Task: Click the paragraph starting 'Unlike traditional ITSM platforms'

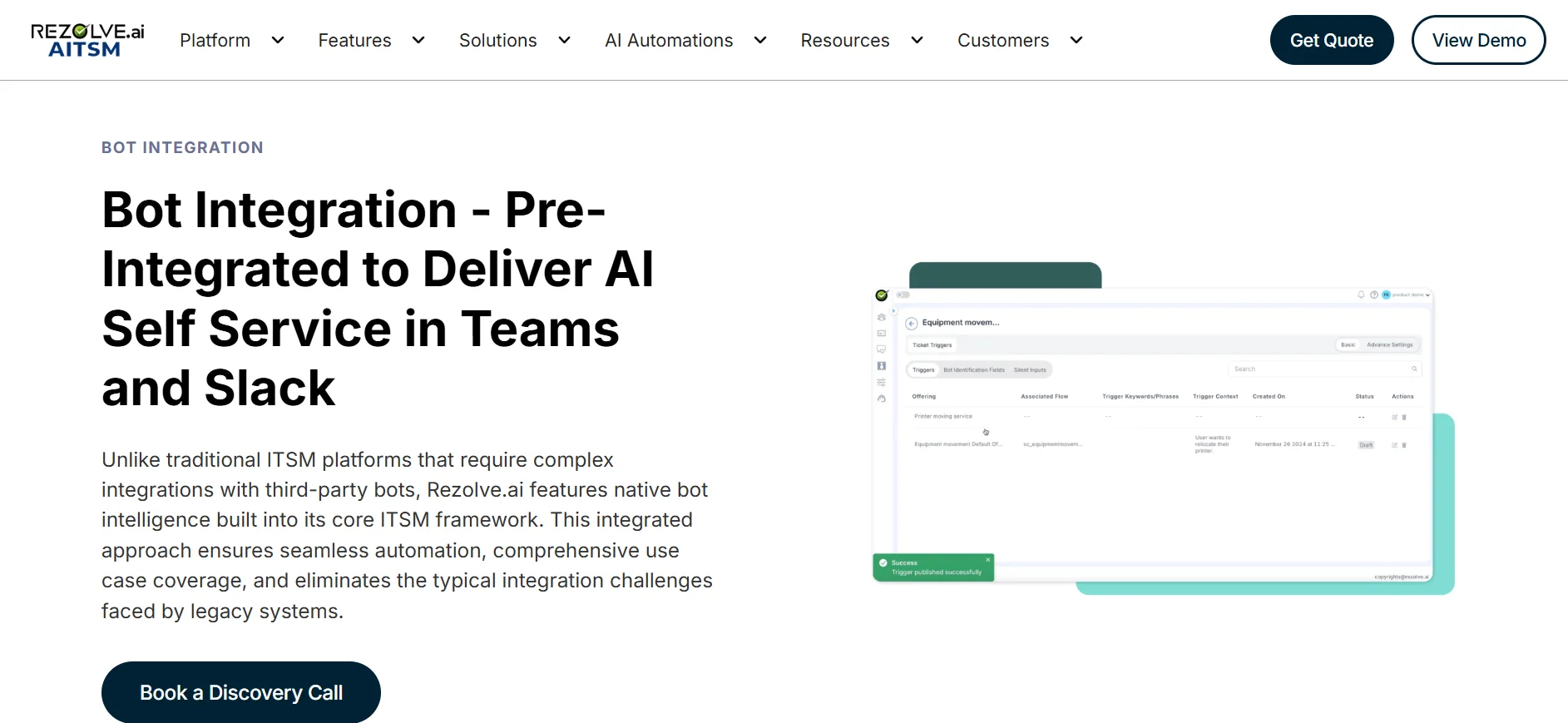Action: tap(407, 535)
